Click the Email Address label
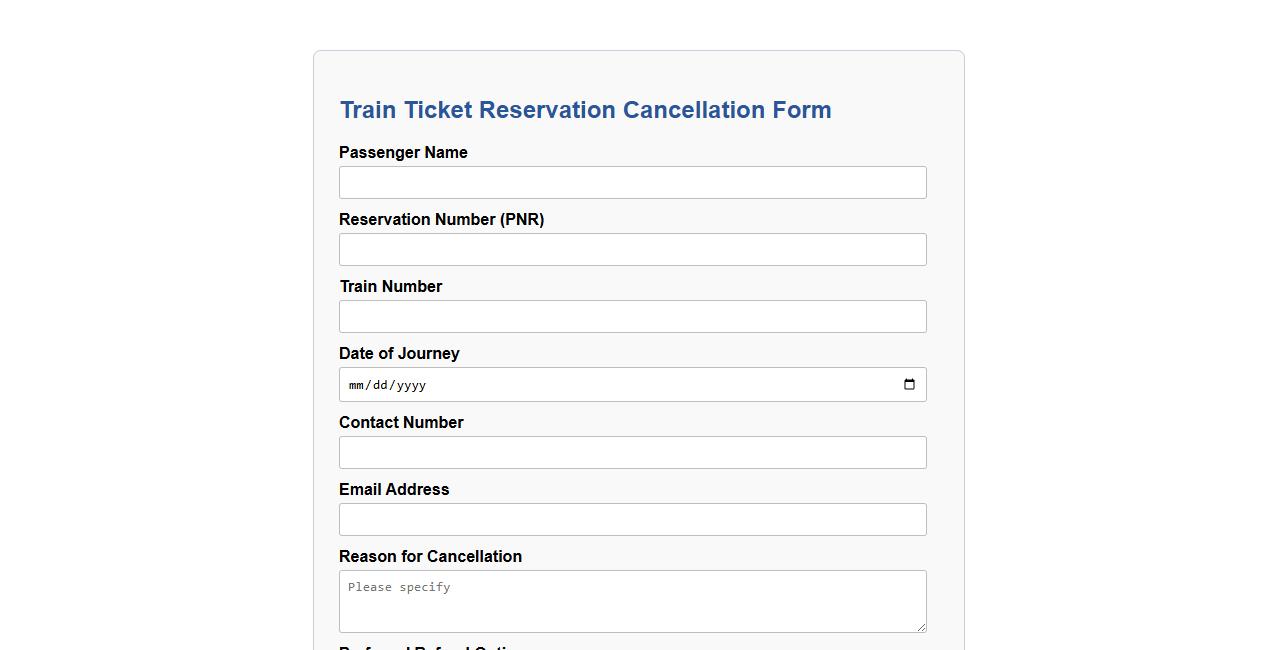Screen dimensions: 1278x650 click(394, 489)
